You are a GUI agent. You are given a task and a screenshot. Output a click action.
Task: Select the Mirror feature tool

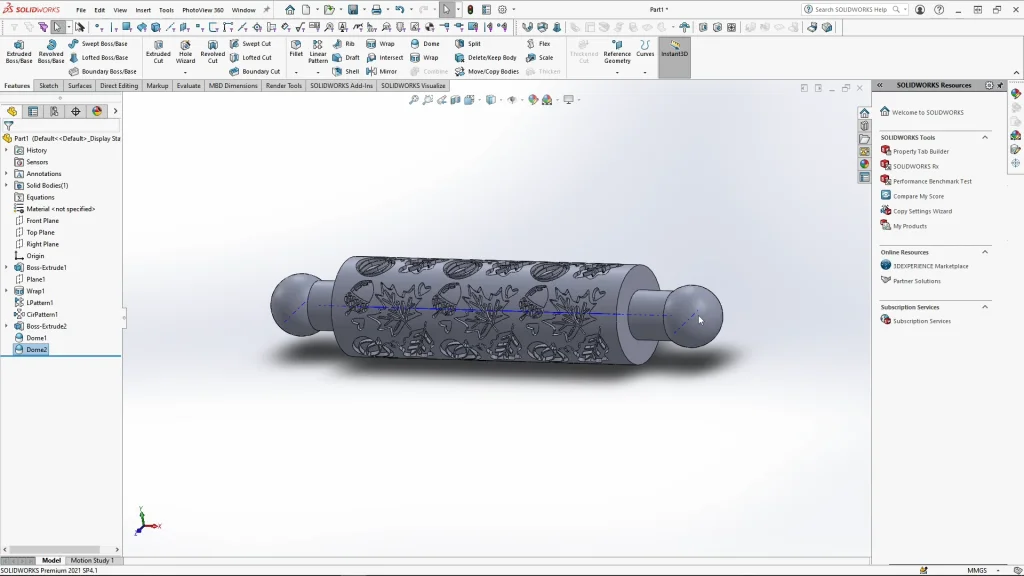point(382,72)
